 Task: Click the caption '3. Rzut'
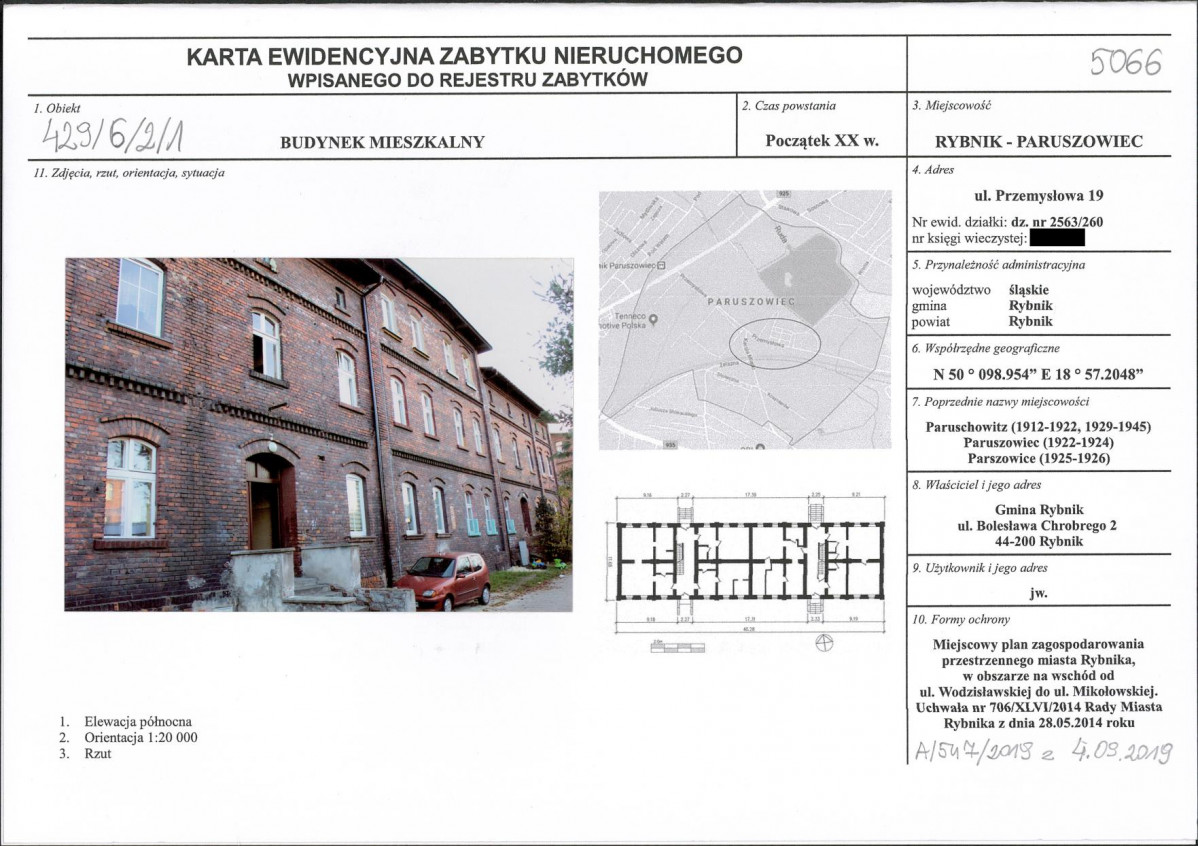(x=86, y=754)
